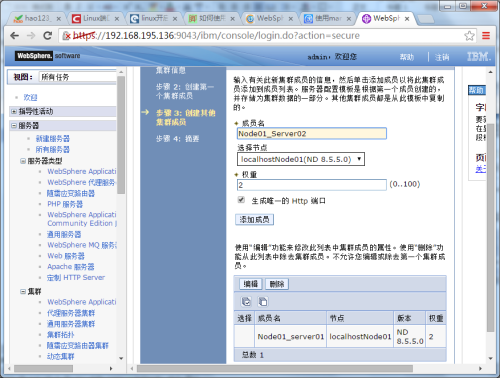This screenshot has height=378, width=500.
Task: Open the node selection dropdown
Action: (301, 159)
